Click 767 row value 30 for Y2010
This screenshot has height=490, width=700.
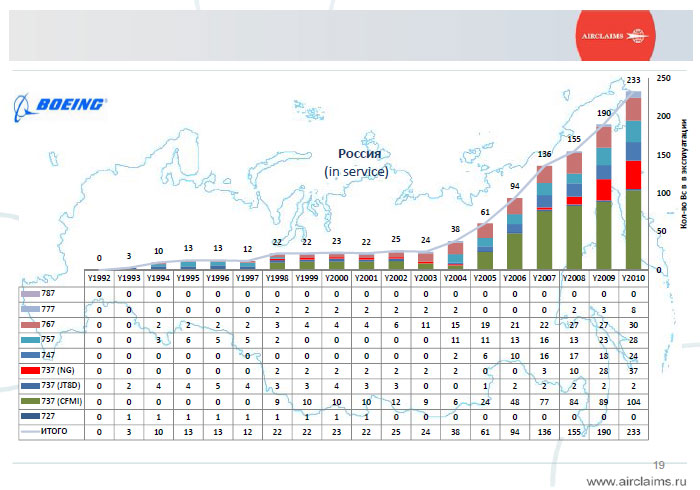pyautogui.click(x=633, y=325)
